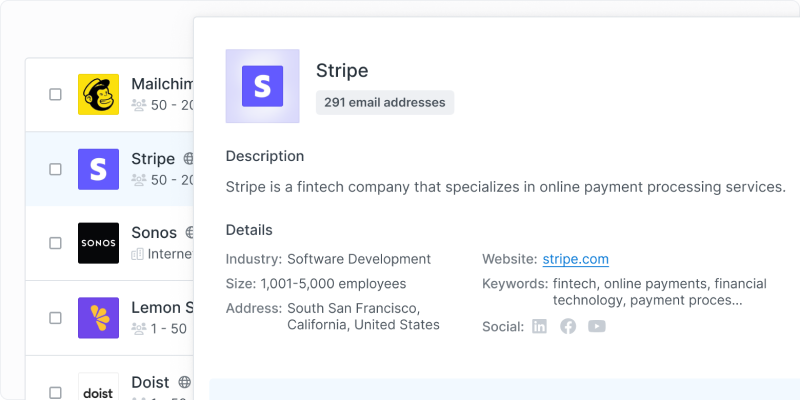The image size is (800, 400).
Task: Click the large Stripe logo in detail panel
Action: [262, 86]
